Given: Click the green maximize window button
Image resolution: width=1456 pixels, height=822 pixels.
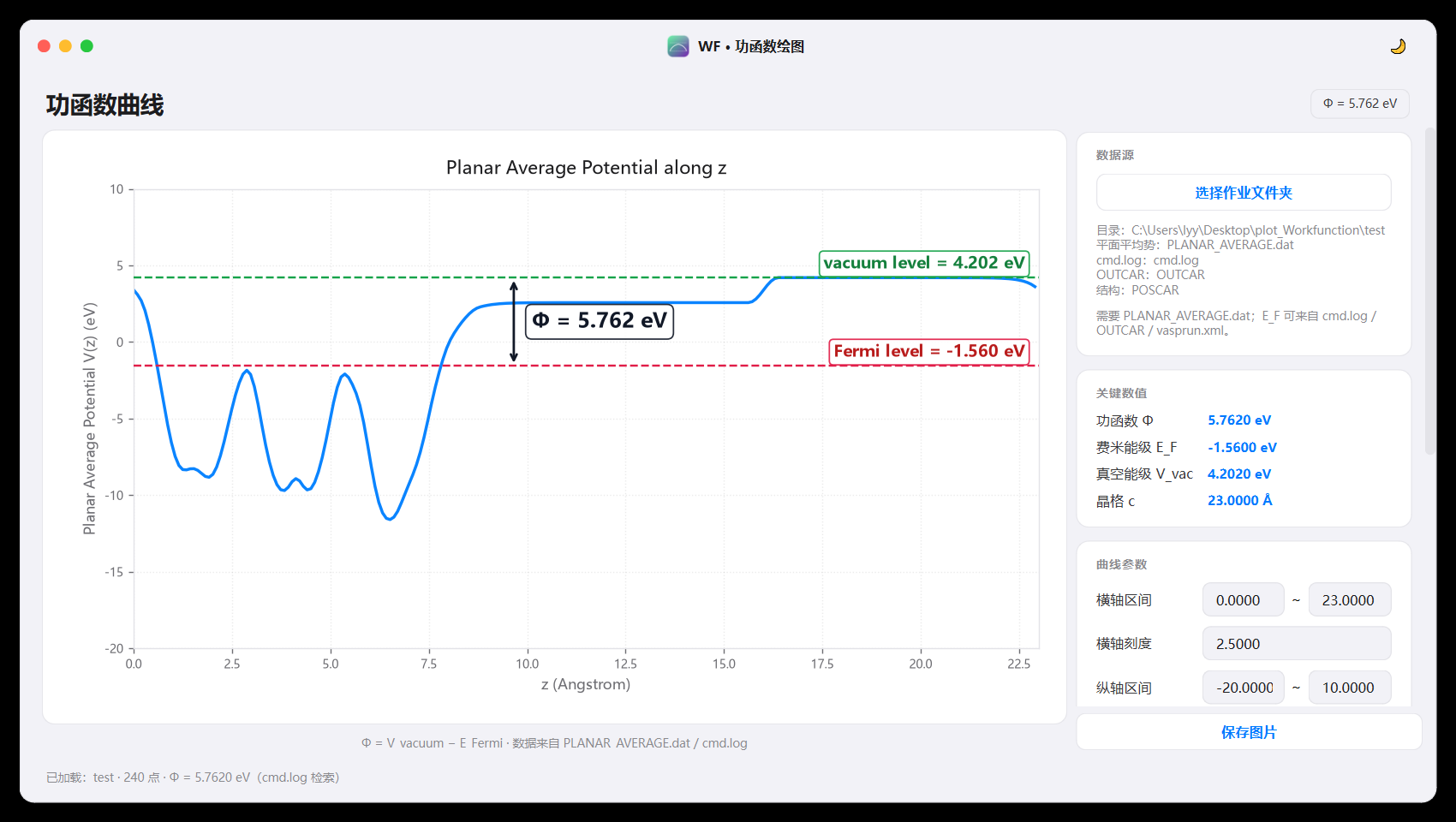Looking at the screenshot, I should (x=87, y=46).
